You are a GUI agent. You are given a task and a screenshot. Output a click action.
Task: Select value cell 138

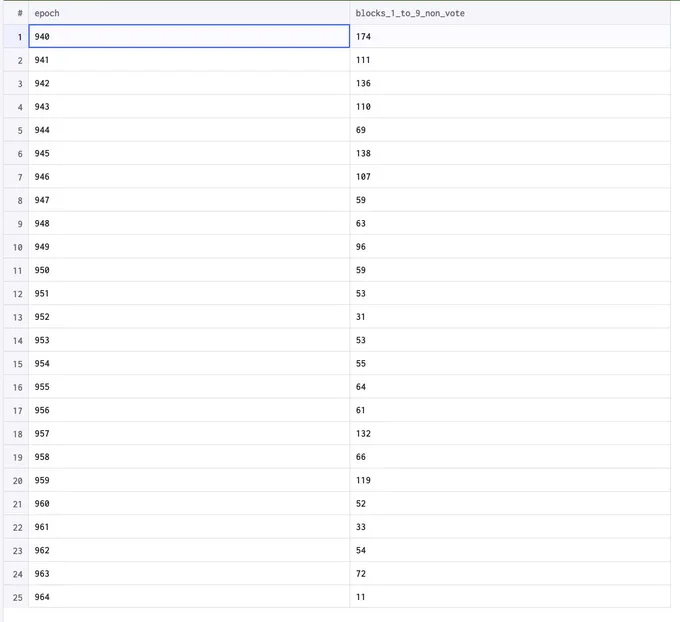tap(510, 153)
